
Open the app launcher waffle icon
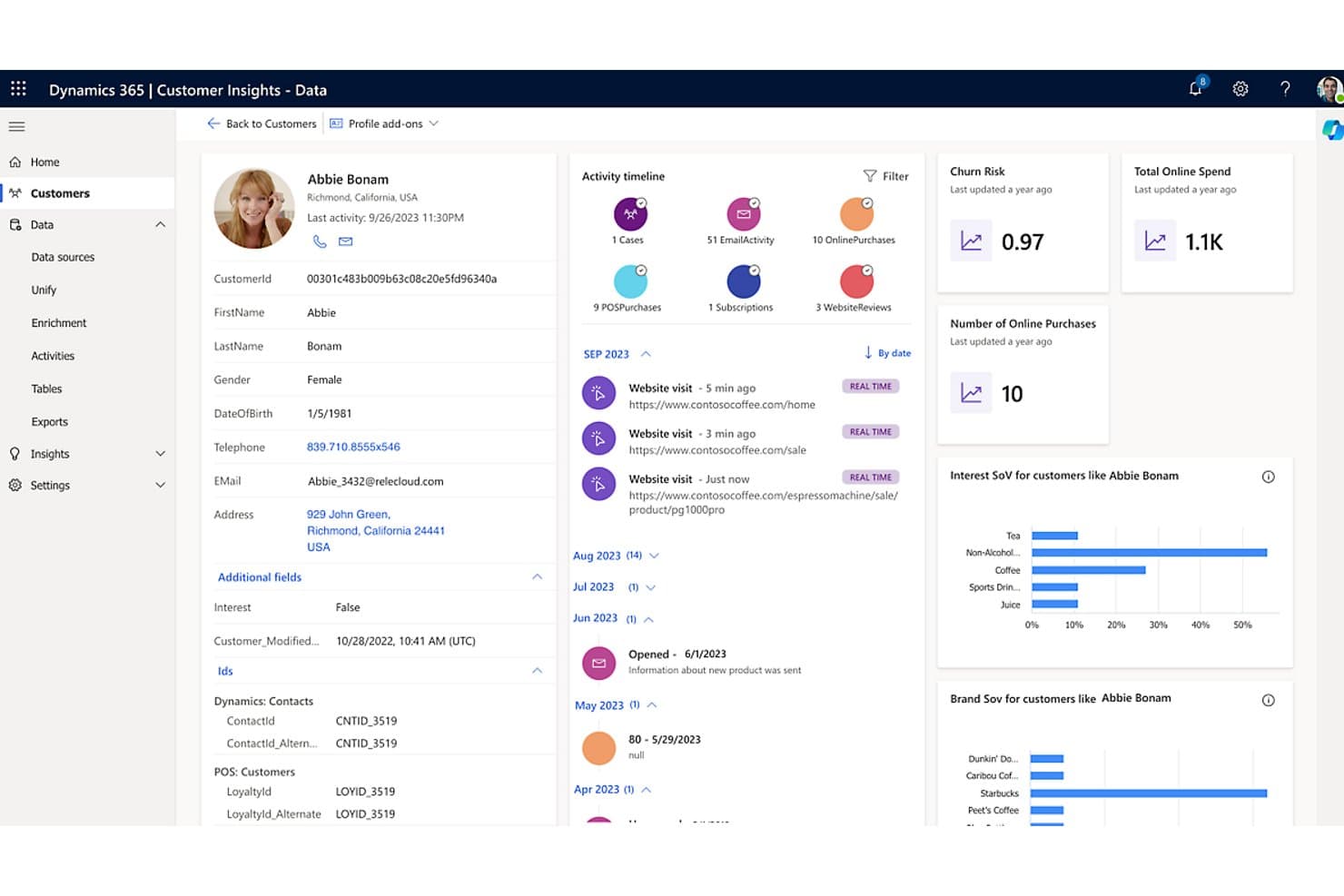[18, 89]
